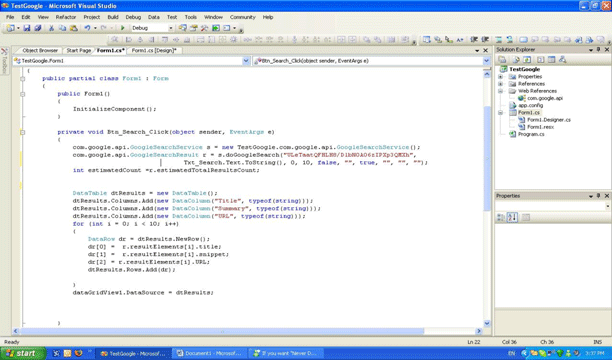
Task: Click the Save All toolbar icon
Action: coord(38,28)
